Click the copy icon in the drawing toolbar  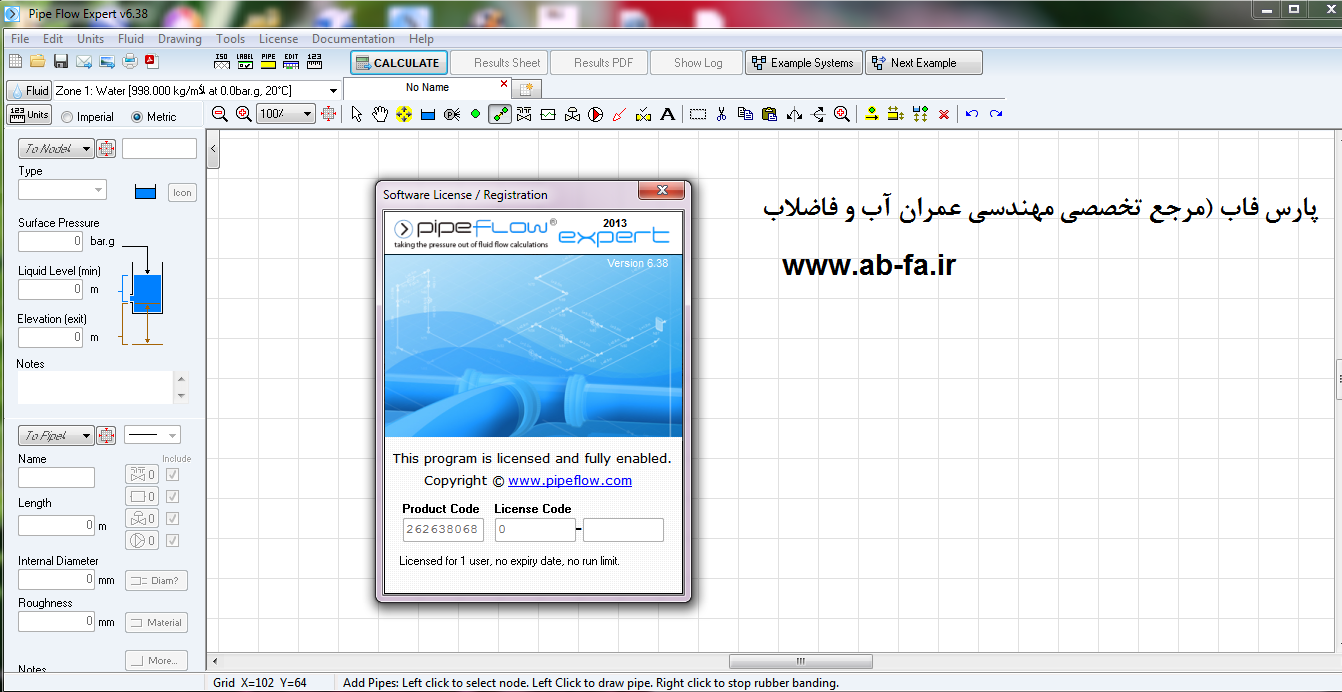745,114
